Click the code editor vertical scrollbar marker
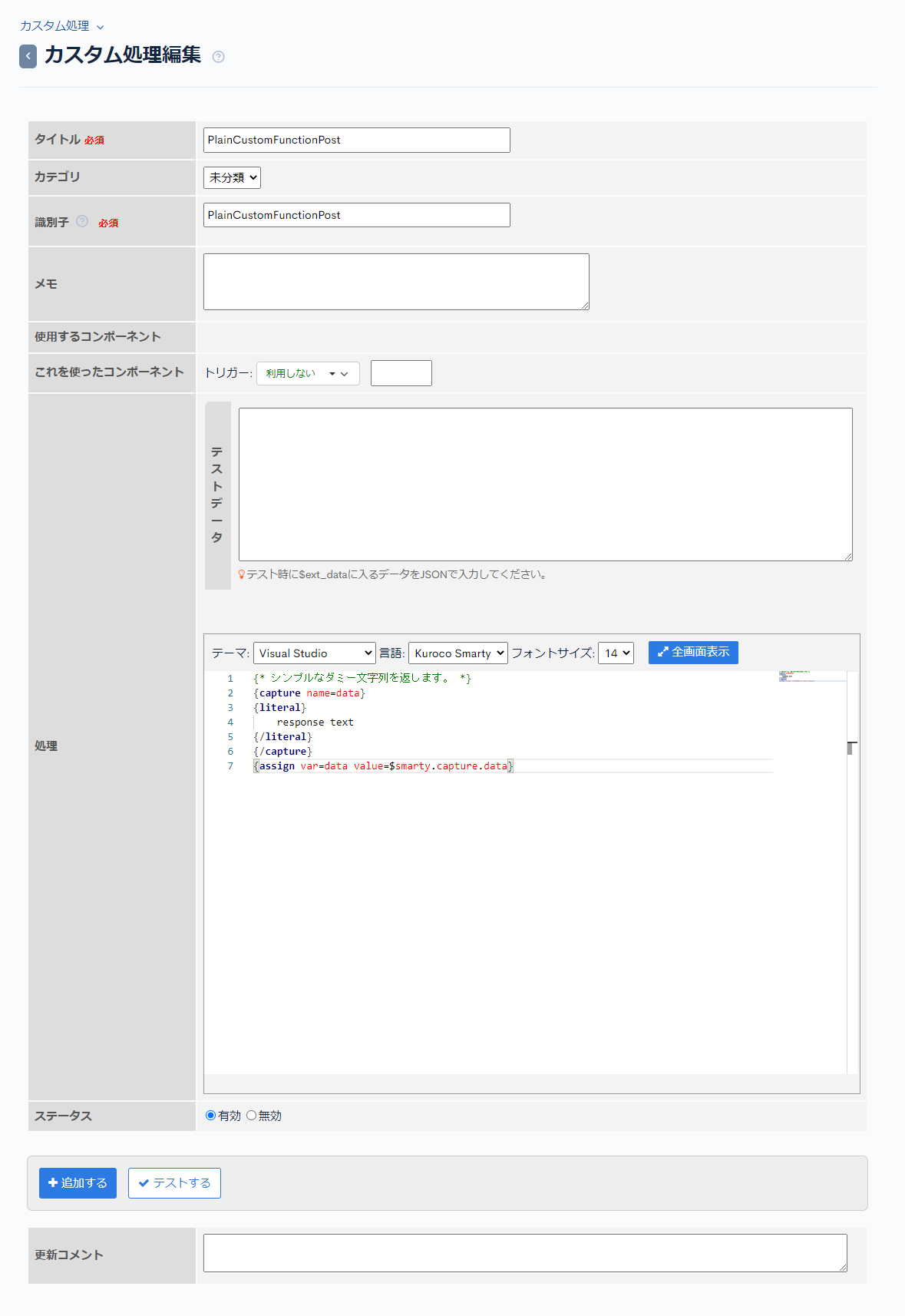 point(851,748)
